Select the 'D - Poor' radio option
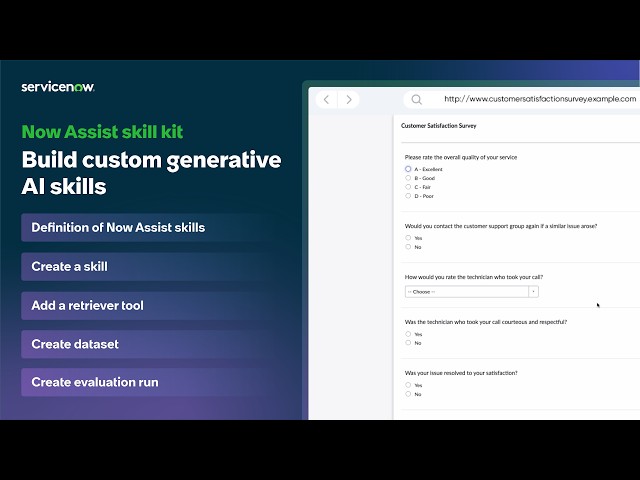The image size is (640, 480). [408, 196]
